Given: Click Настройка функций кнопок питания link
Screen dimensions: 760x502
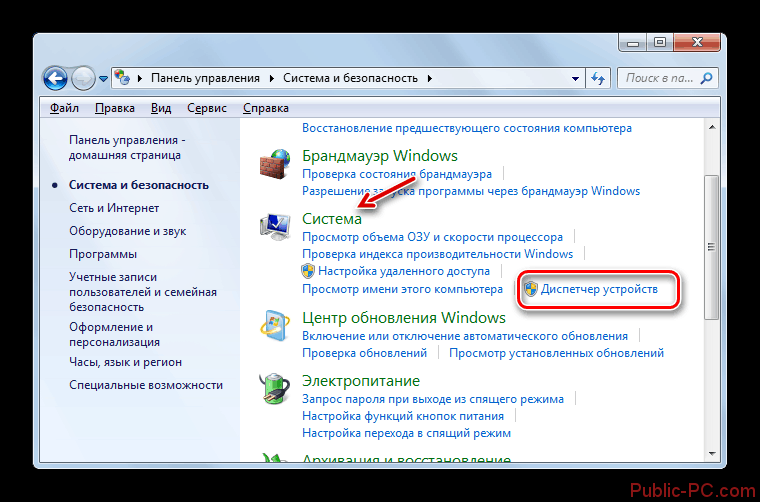Looking at the screenshot, I should point(403,416).
